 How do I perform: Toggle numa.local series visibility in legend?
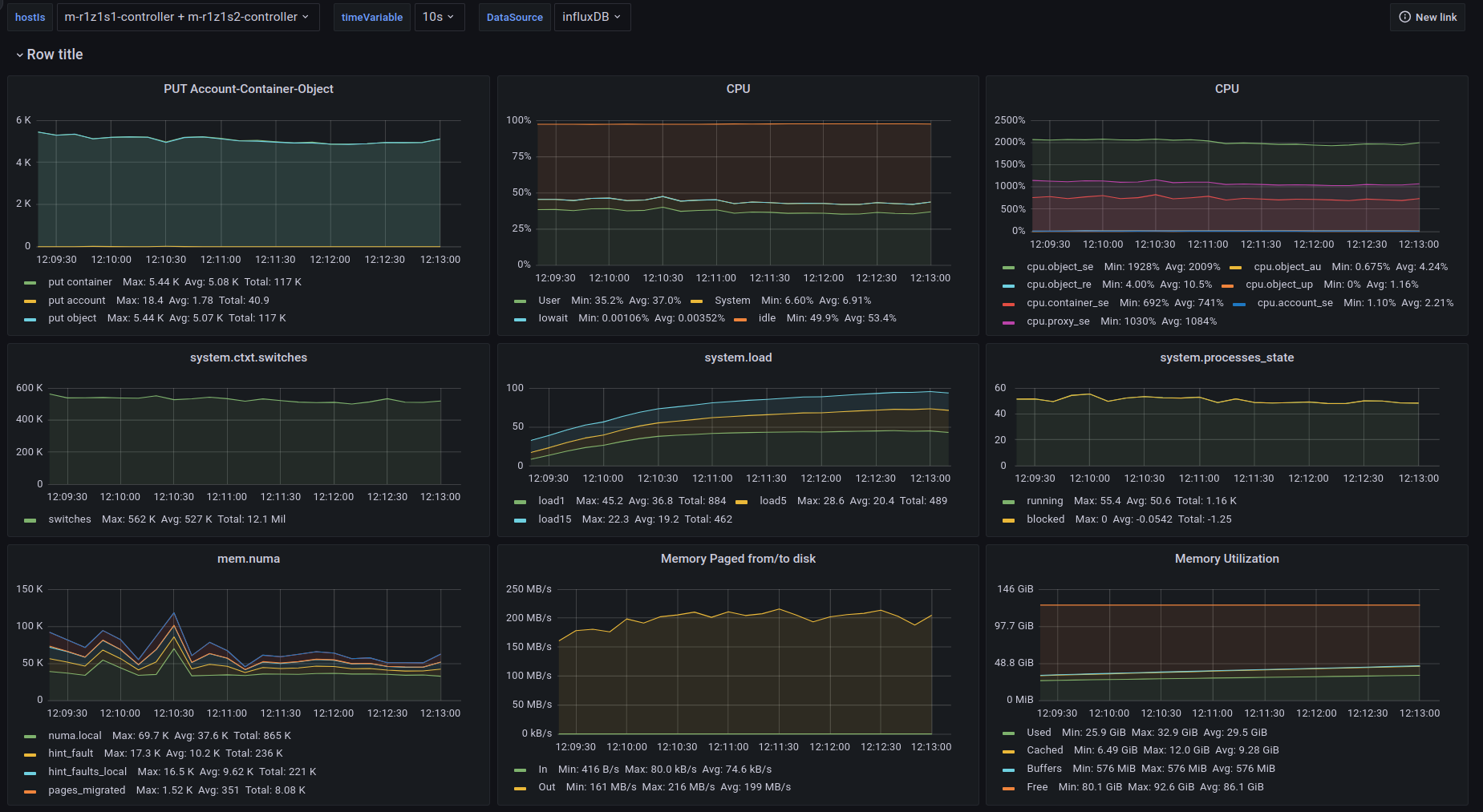click(x=75, y=736)
